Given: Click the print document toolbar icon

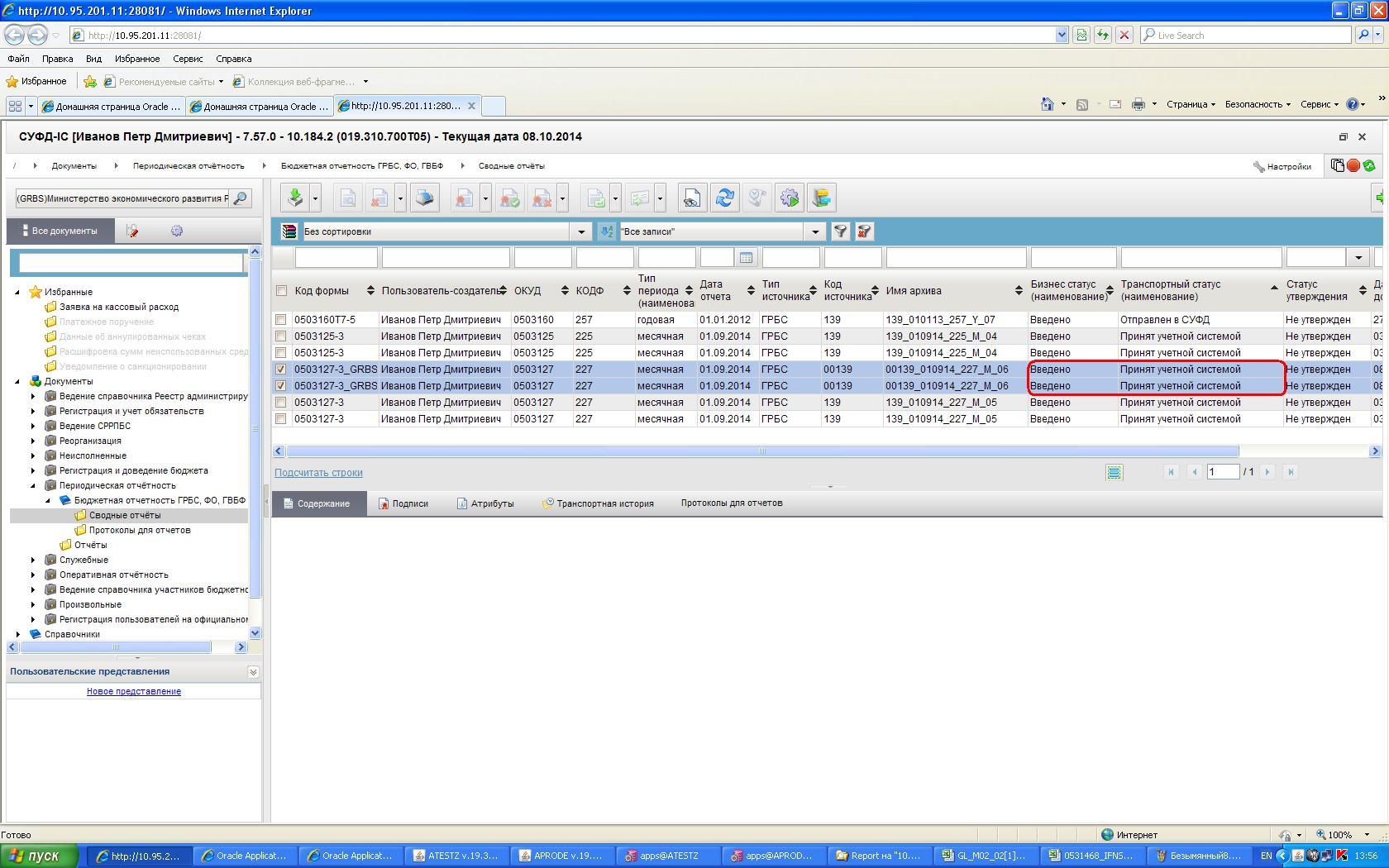Looking at the screenshot, I should pyautogui.click(x=424, y=198).
